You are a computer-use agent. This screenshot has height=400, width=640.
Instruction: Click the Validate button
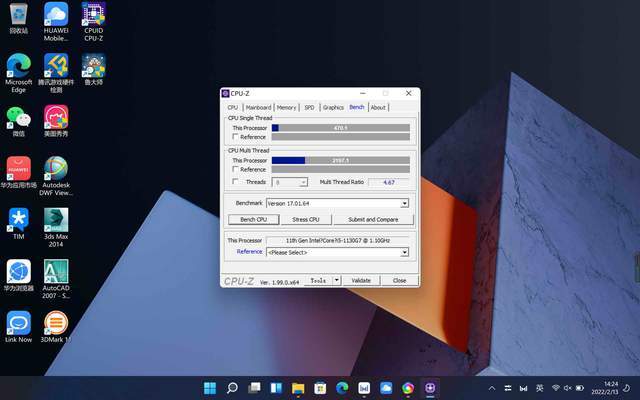[x=361, y=280]
